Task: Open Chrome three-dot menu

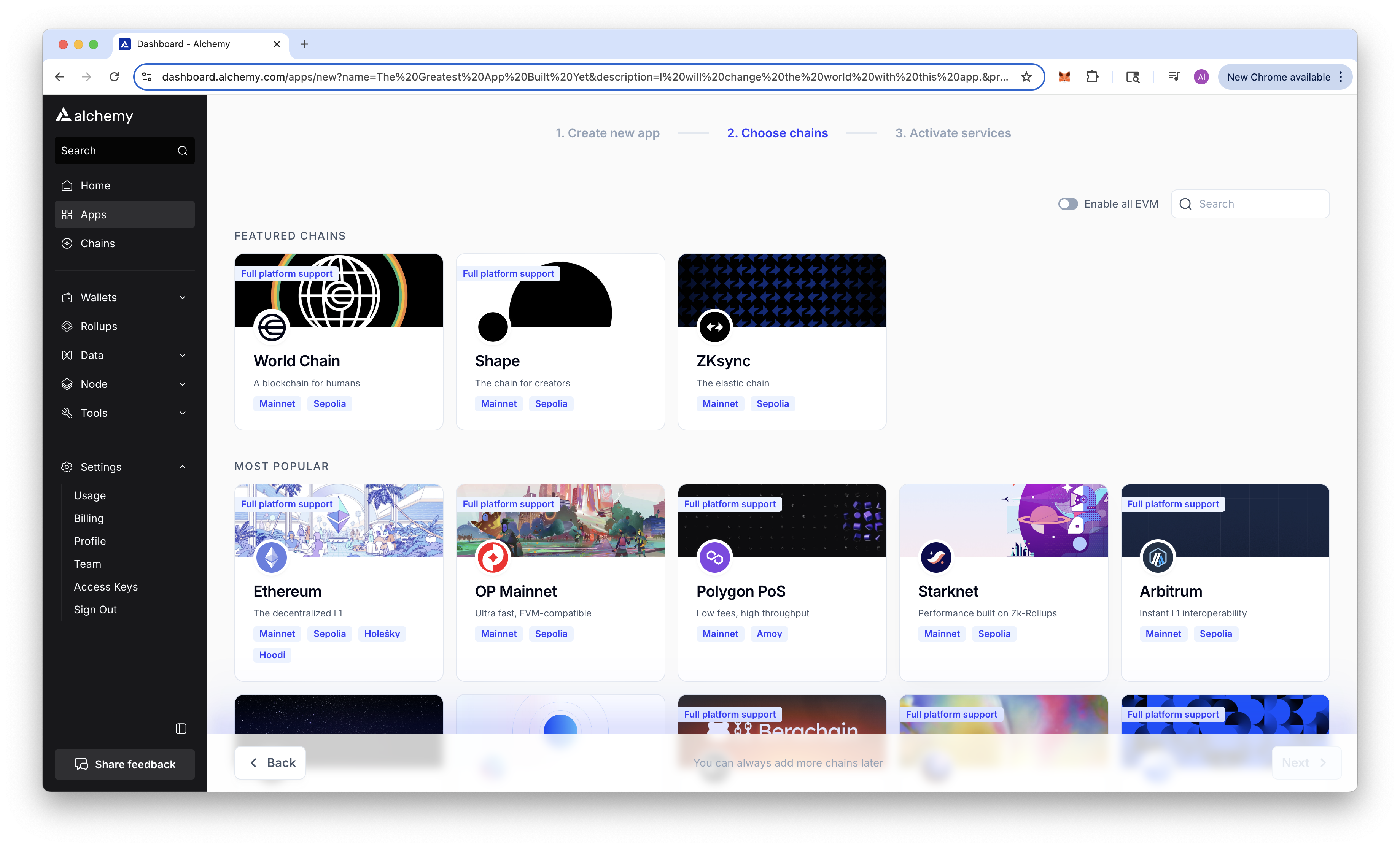Action: point(1341,77)
